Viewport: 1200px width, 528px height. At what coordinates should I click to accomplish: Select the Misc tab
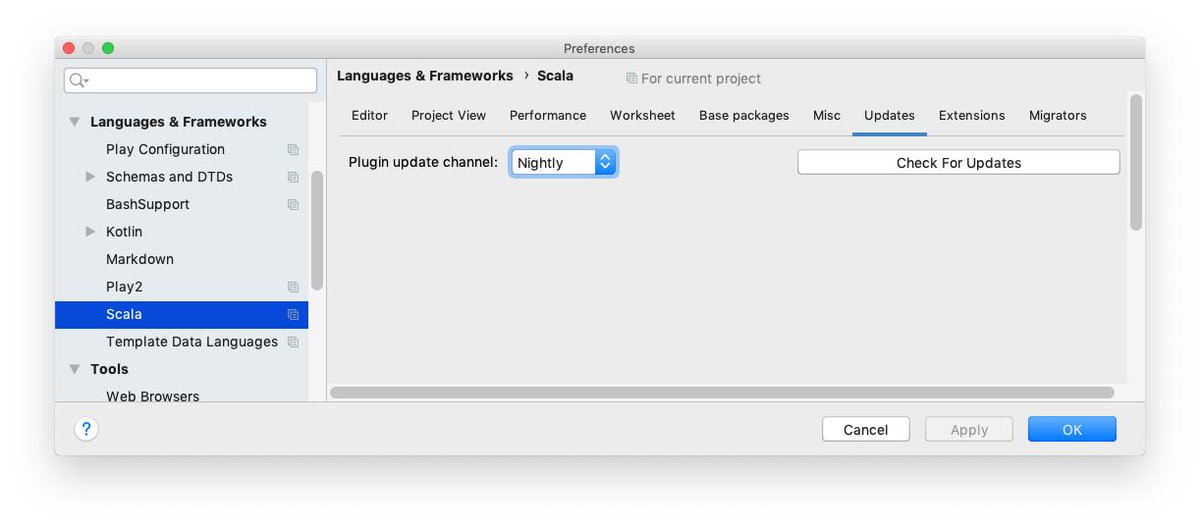(827, 115)
